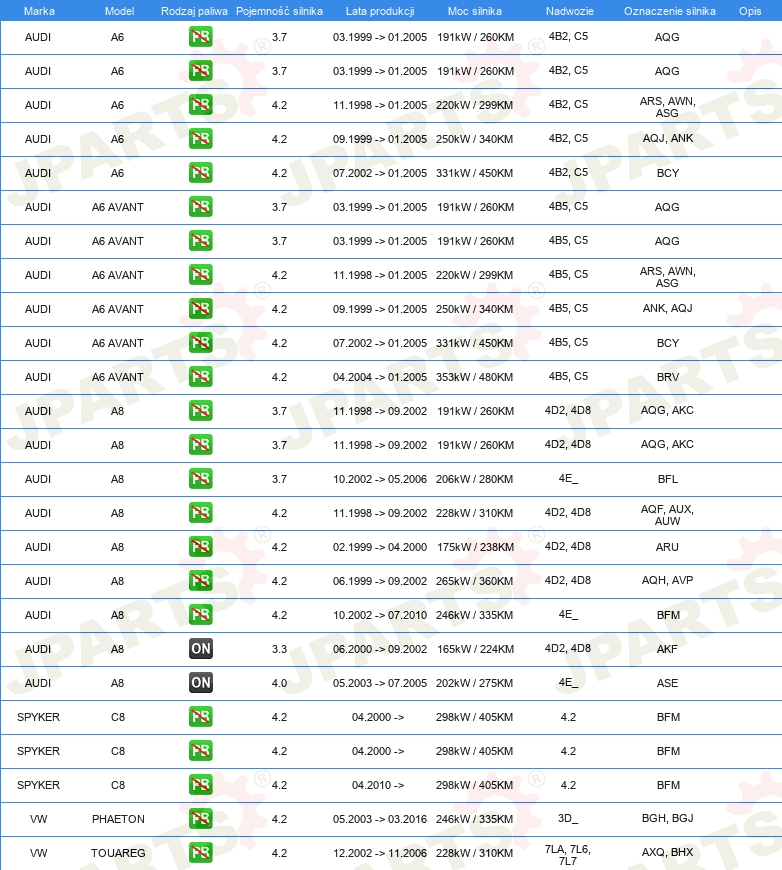This screenshot has width=782, height=870.
Task: Click the Marka column header
Action: click(x=39, y=11)
